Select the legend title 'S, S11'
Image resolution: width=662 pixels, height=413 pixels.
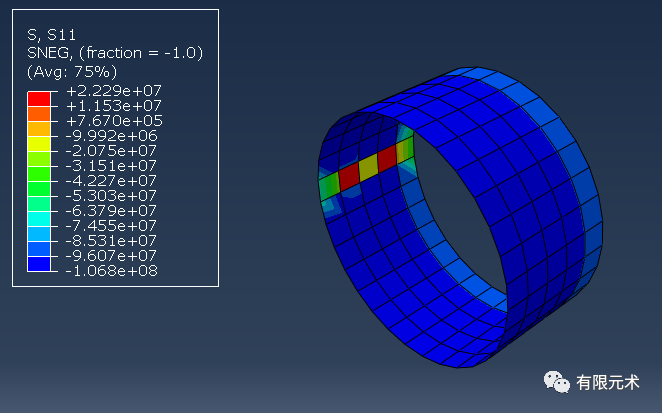coord(52,35)
